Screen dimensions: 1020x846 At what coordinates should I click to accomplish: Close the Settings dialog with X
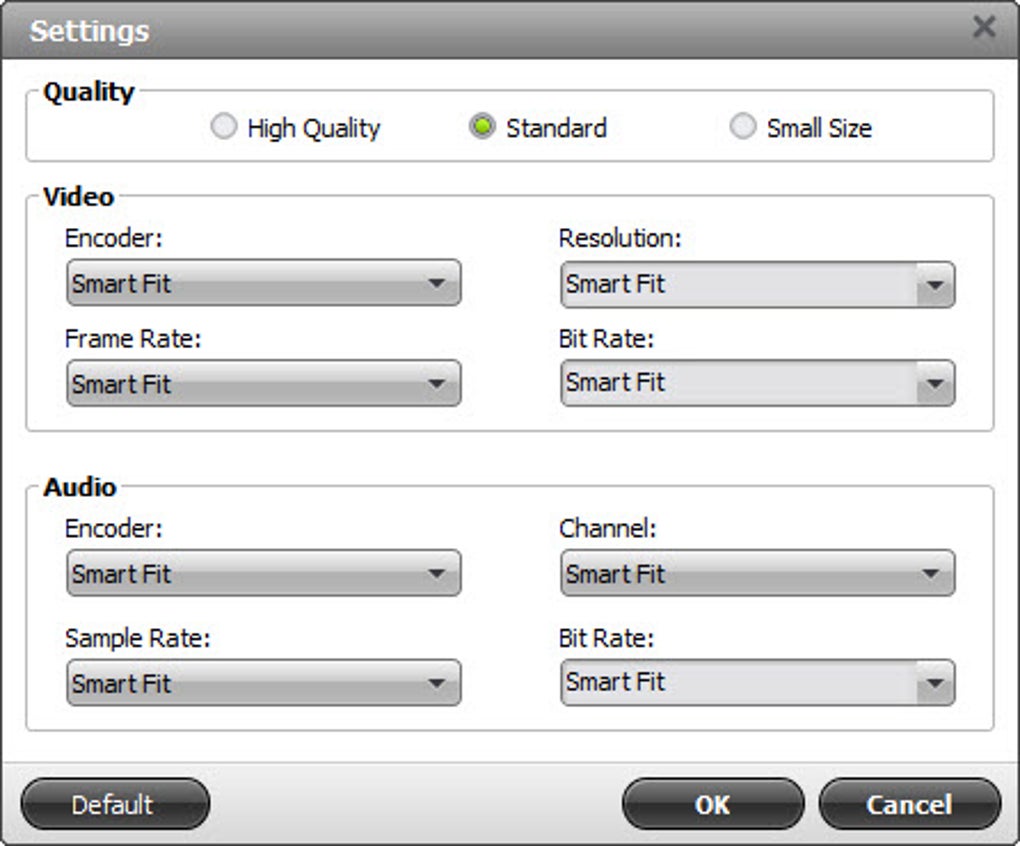tap(984, 27)
